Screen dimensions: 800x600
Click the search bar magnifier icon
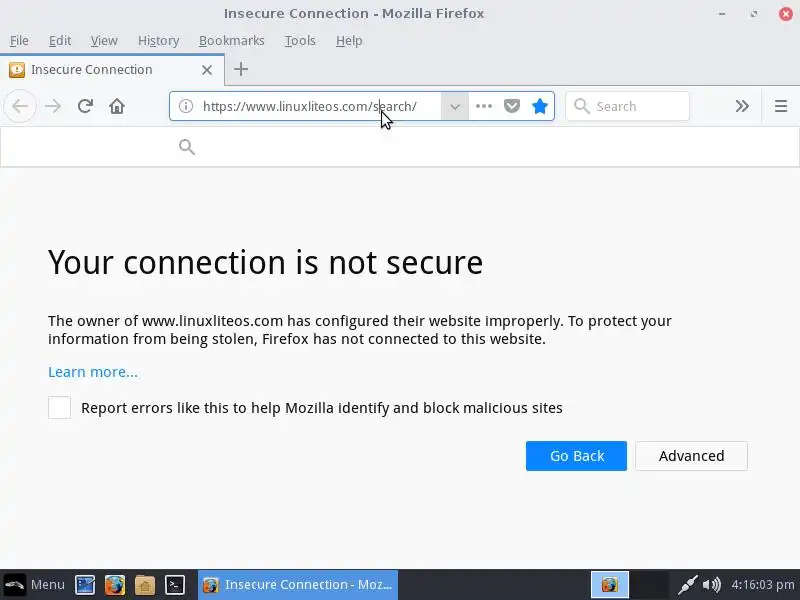coord(582,106)
